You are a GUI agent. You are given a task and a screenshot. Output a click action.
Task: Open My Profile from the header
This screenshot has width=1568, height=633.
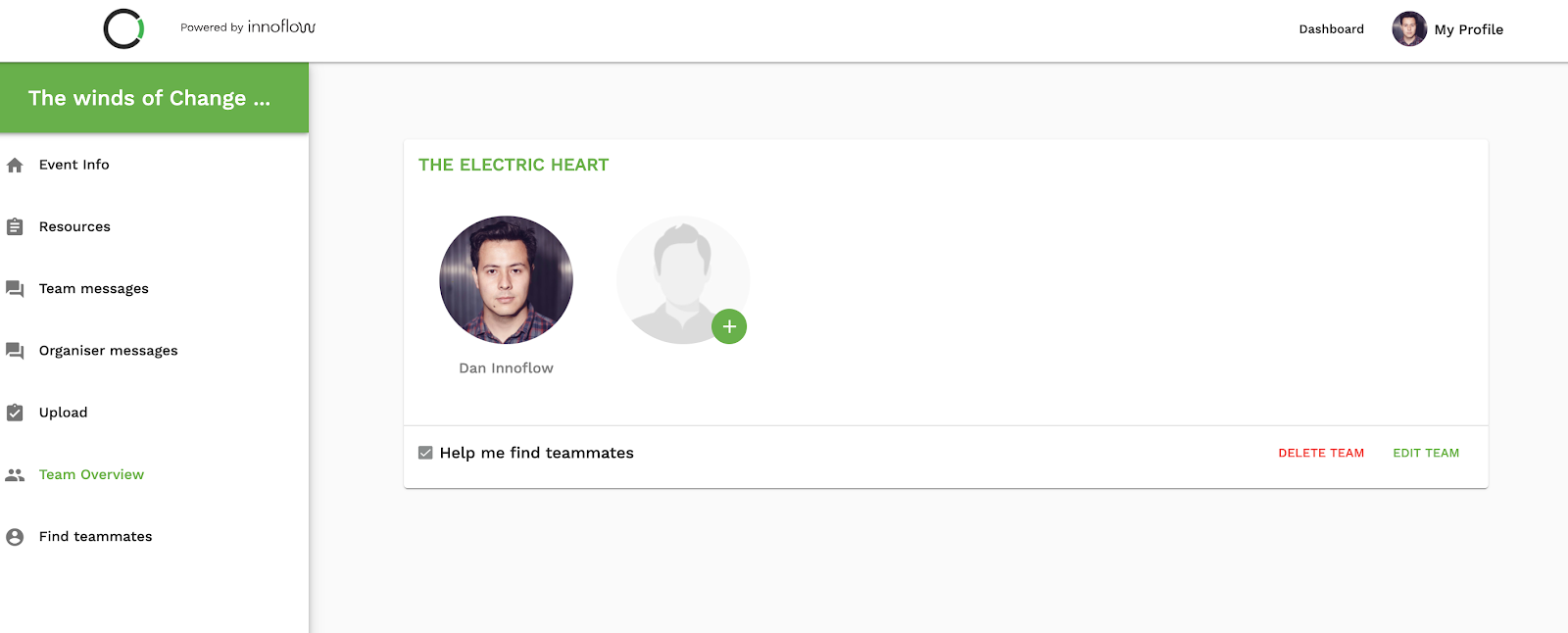coord(1467,29)
